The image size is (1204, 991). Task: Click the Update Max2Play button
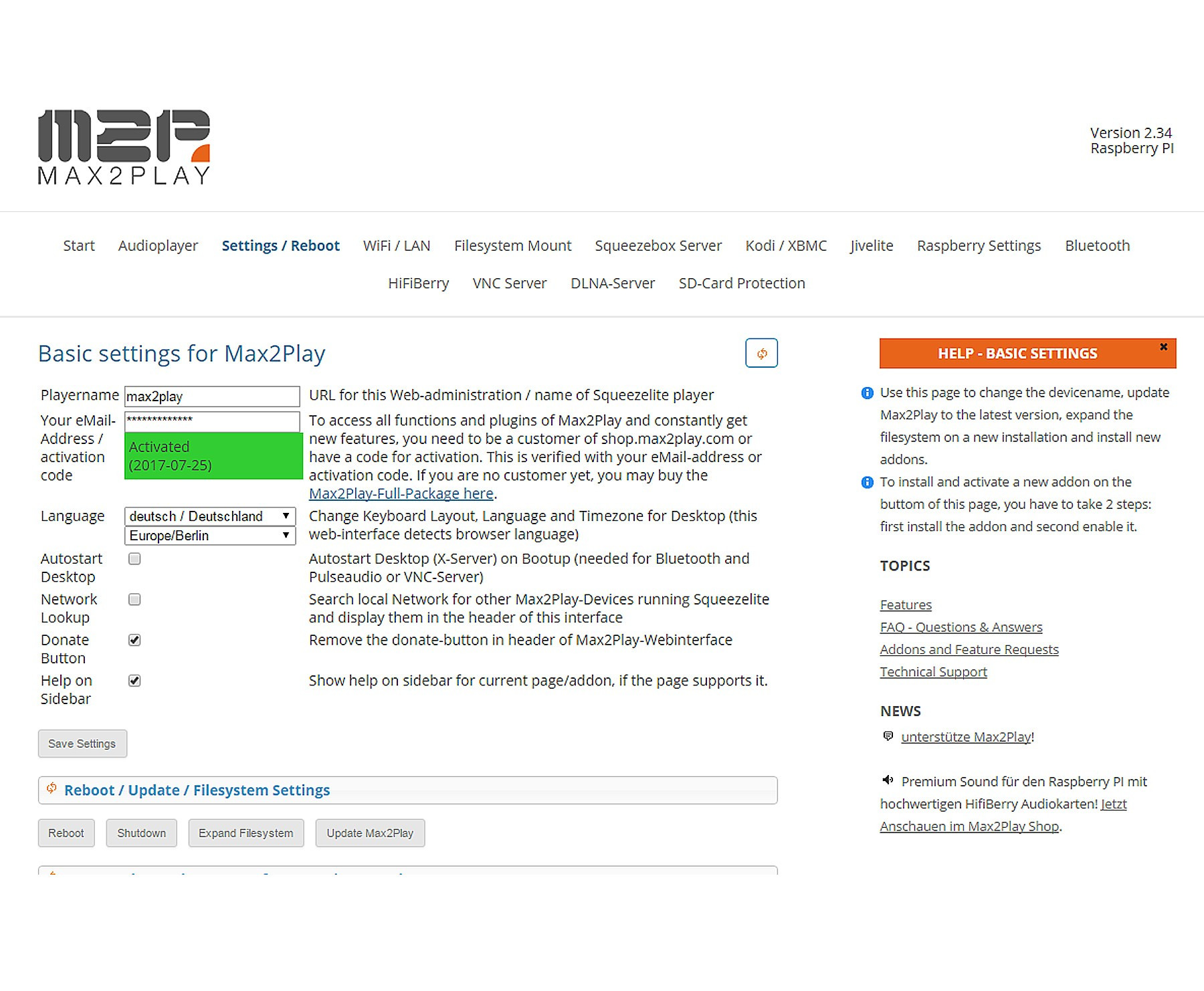(370, 833)
